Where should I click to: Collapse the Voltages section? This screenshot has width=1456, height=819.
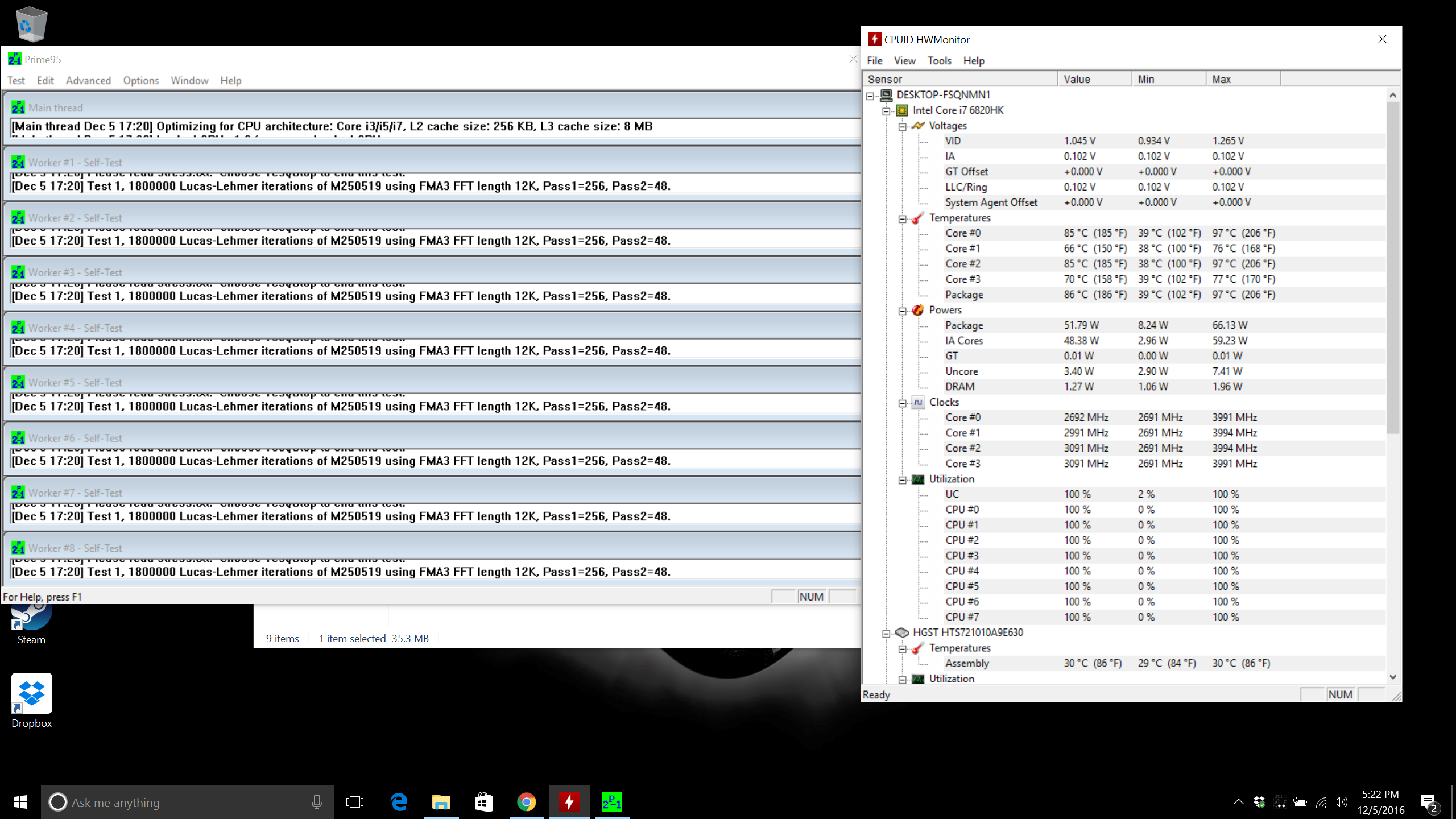click(902, 127)
